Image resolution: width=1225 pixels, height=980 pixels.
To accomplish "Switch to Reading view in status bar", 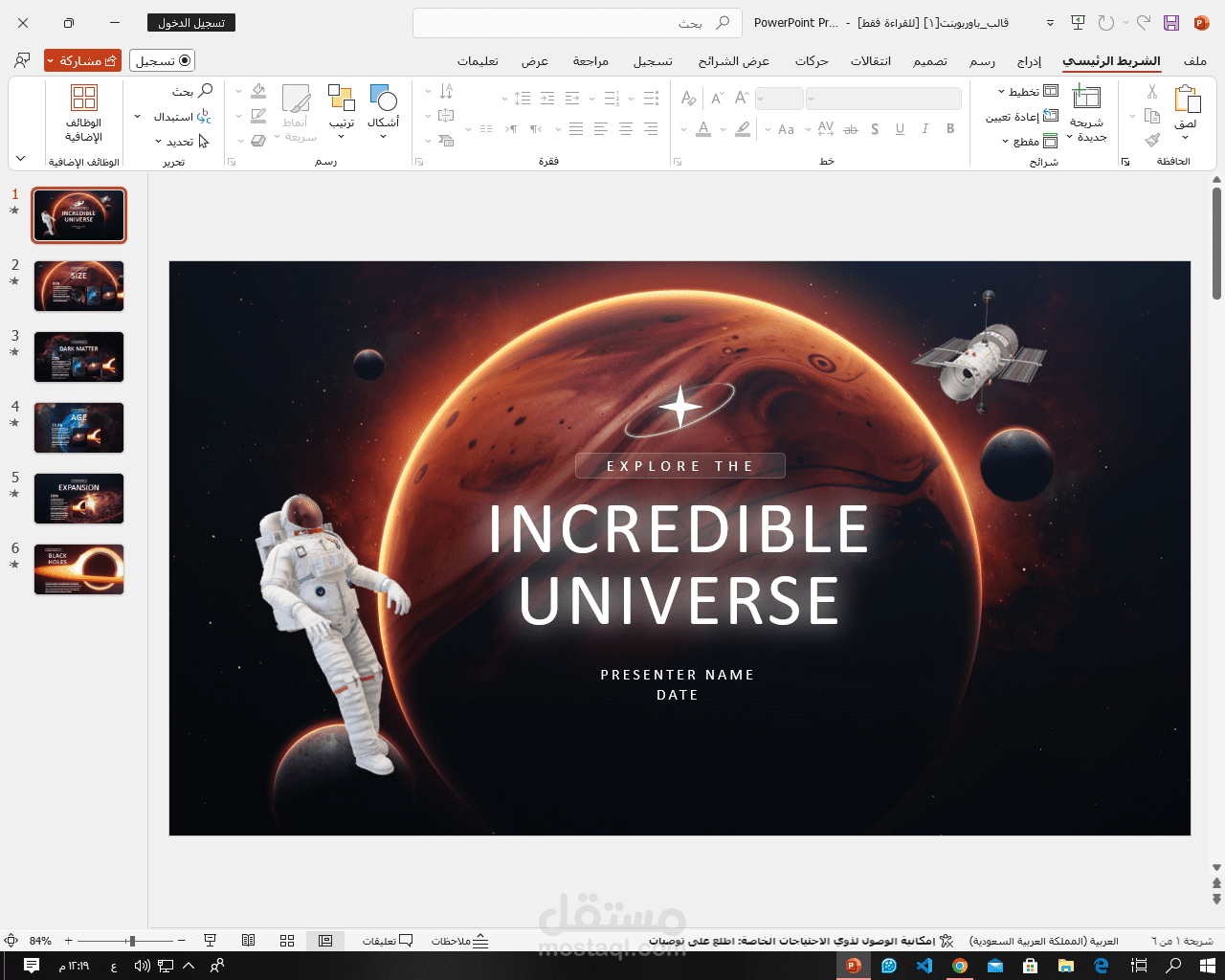I will pyautogui.click(x=249, y=941).
